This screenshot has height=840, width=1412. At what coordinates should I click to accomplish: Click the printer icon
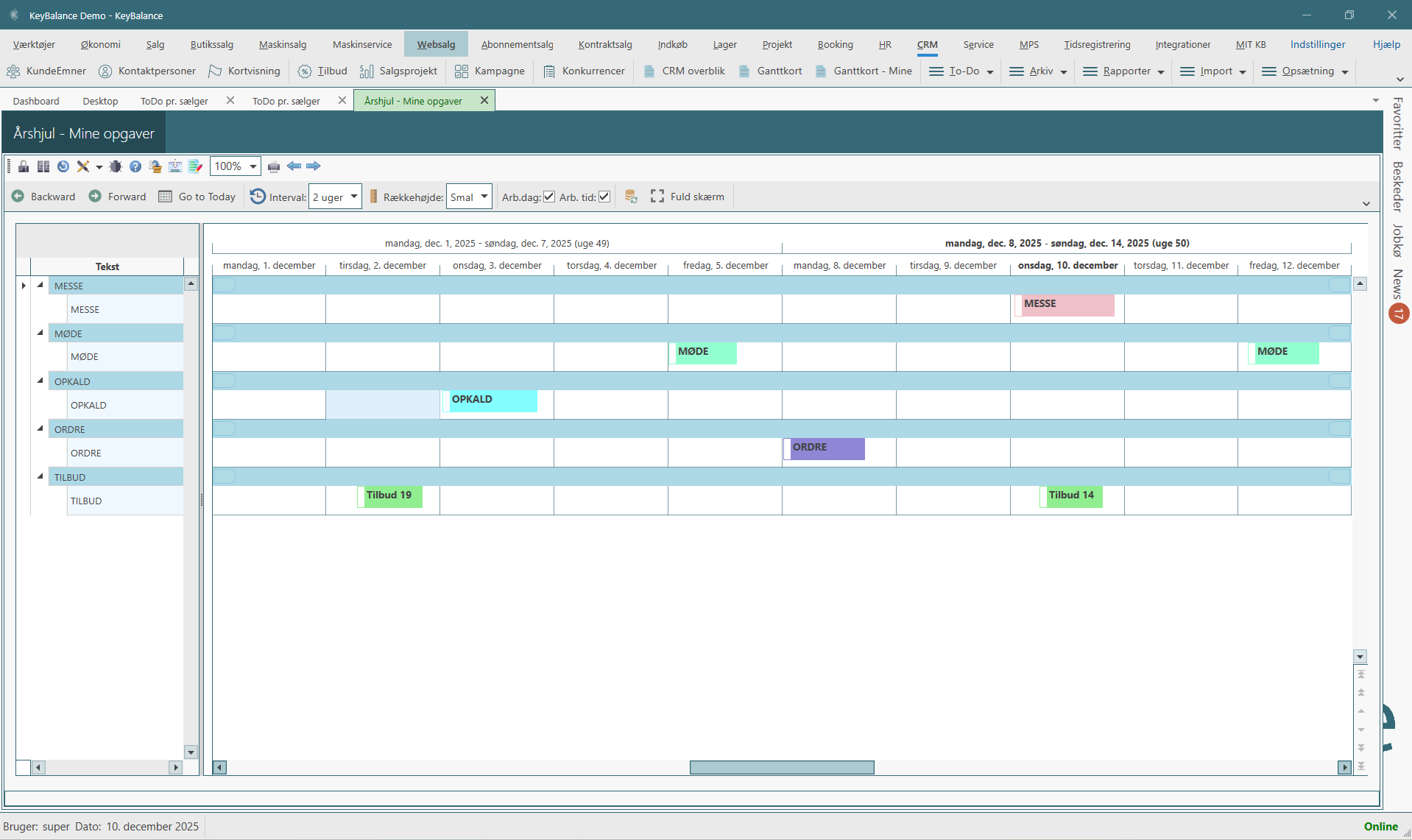(274, 166)
